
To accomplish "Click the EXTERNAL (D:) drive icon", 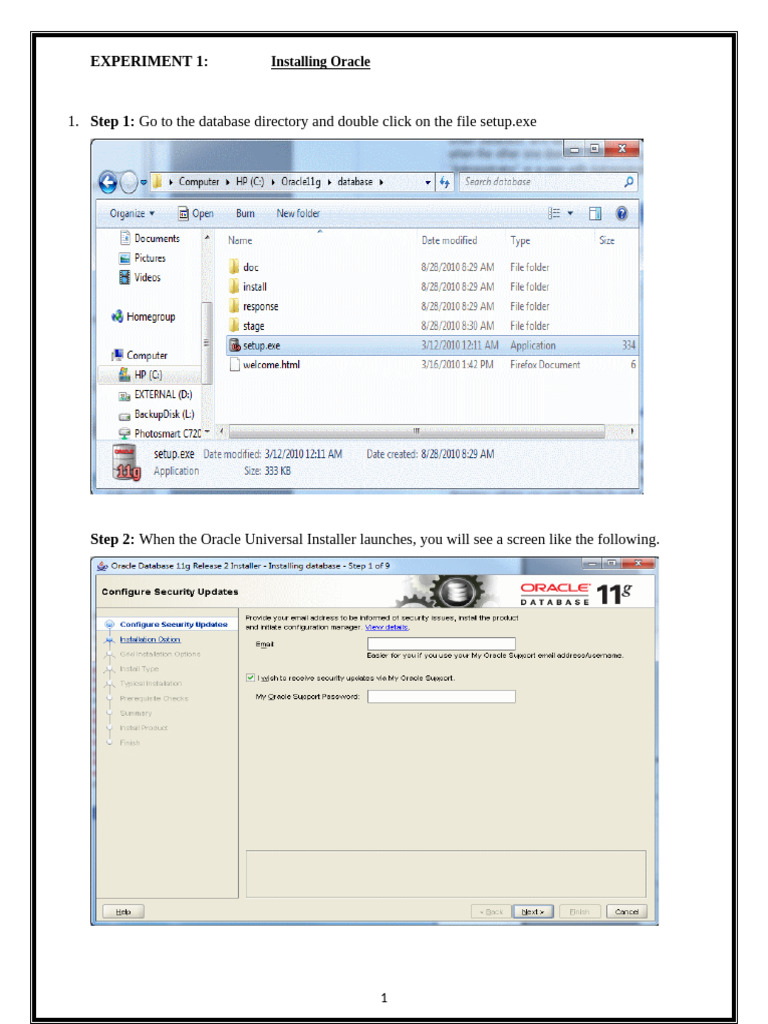I will click(124, 395).
